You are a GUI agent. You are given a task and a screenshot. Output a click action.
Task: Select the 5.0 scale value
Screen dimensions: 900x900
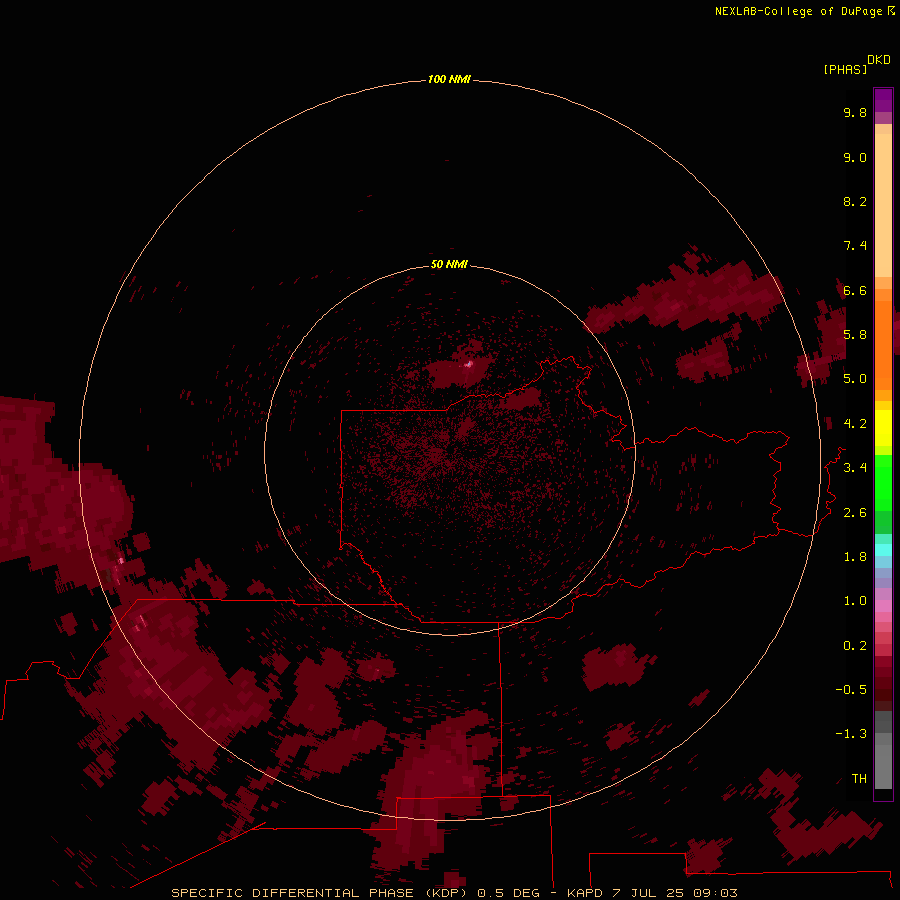coord(855,379)
